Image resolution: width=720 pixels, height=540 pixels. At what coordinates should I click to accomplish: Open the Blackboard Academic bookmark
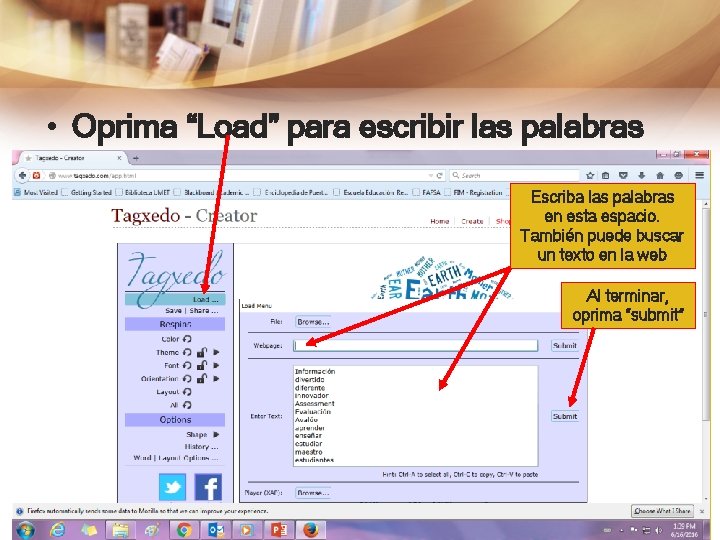click(x=212, y=192)
